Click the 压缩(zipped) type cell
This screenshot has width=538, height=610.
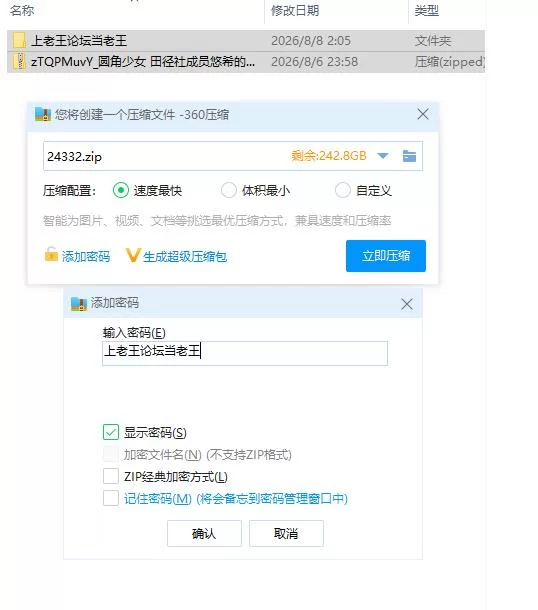coord(450,62)
